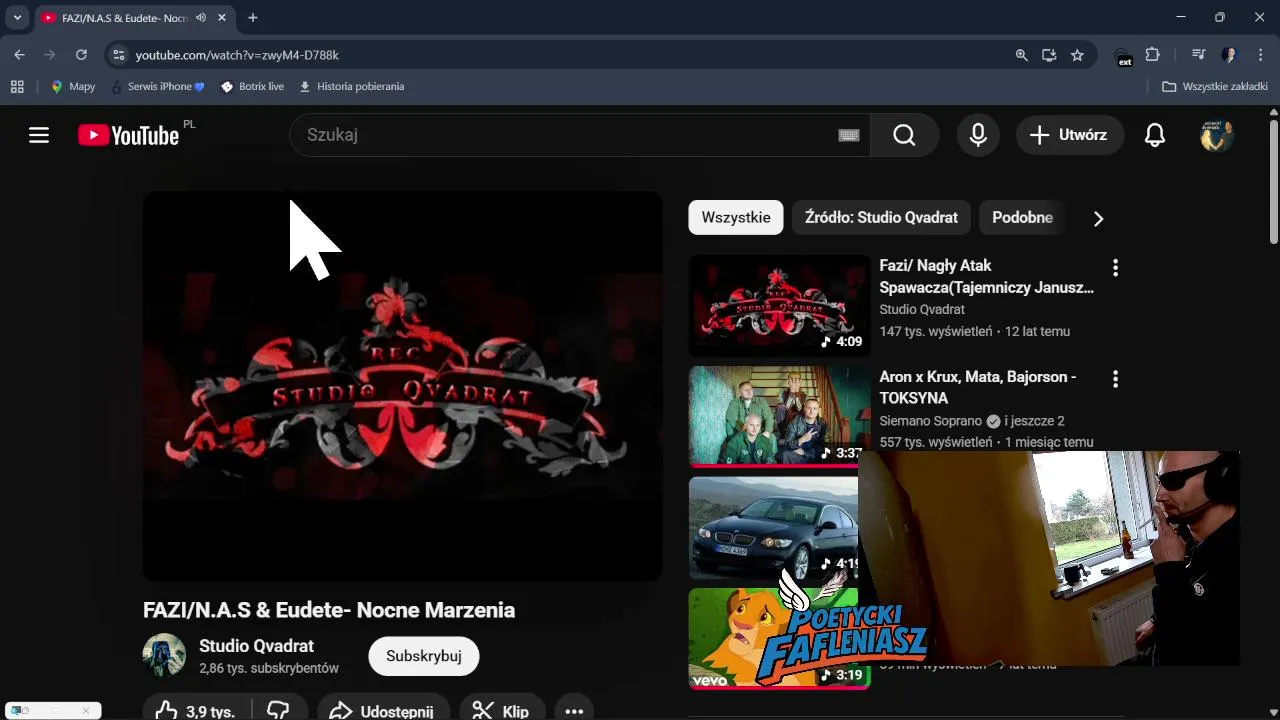This screenshot has height=720, width=1280.
Task: Open the zoom magnifier icon in address bar
Action: tap(1021, 55)
